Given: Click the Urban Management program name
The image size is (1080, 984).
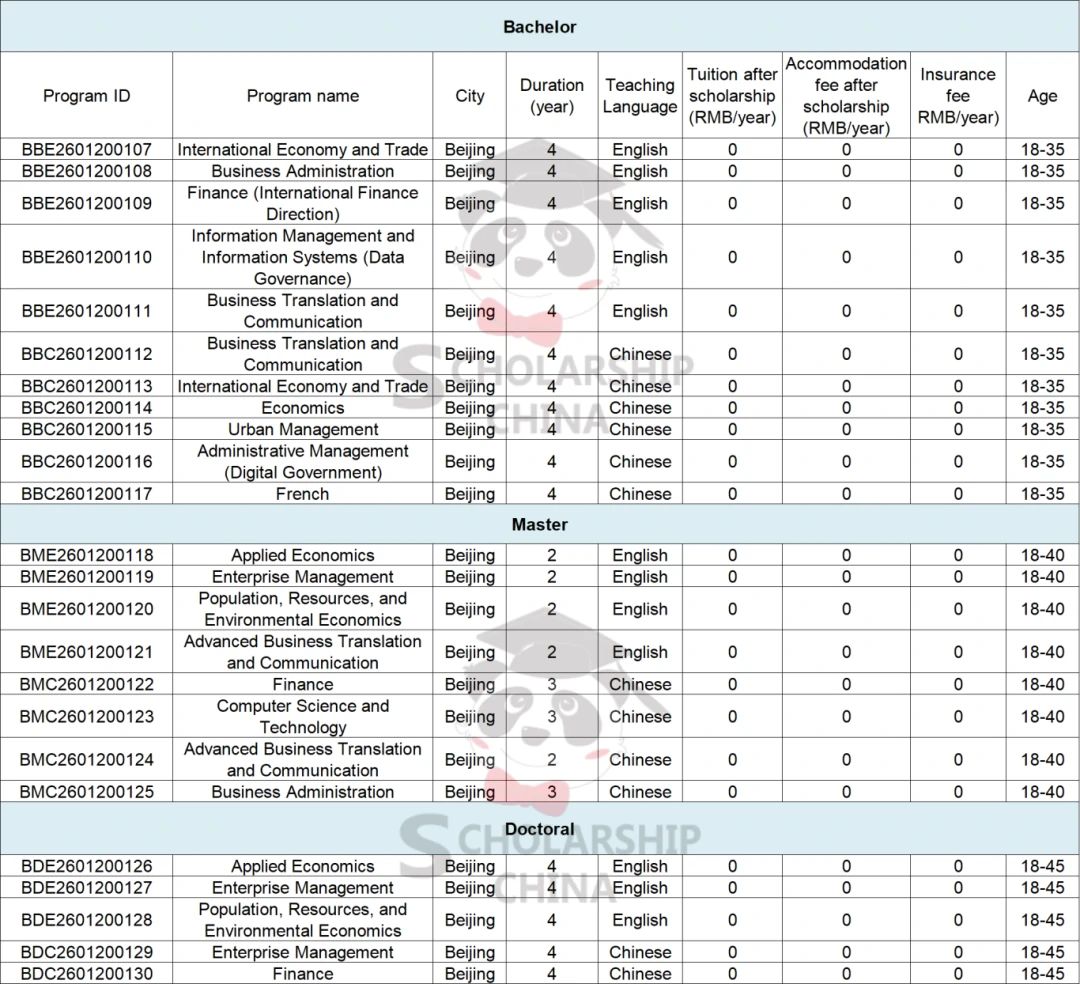Looking at the screenshot, I should [x=302, y=430].
